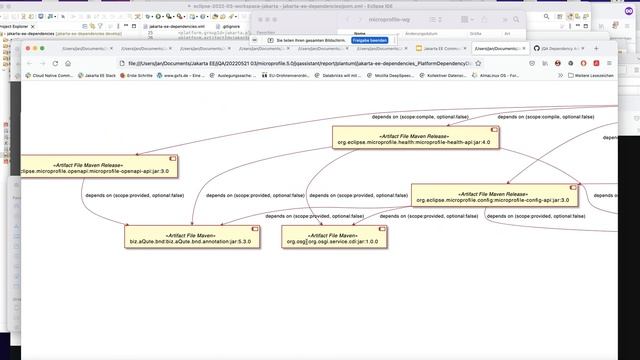Screen dimensions: 640x360
Task: Select the microprofile-health-api:jar:4.0 artifact node
Action: point(416,138)
